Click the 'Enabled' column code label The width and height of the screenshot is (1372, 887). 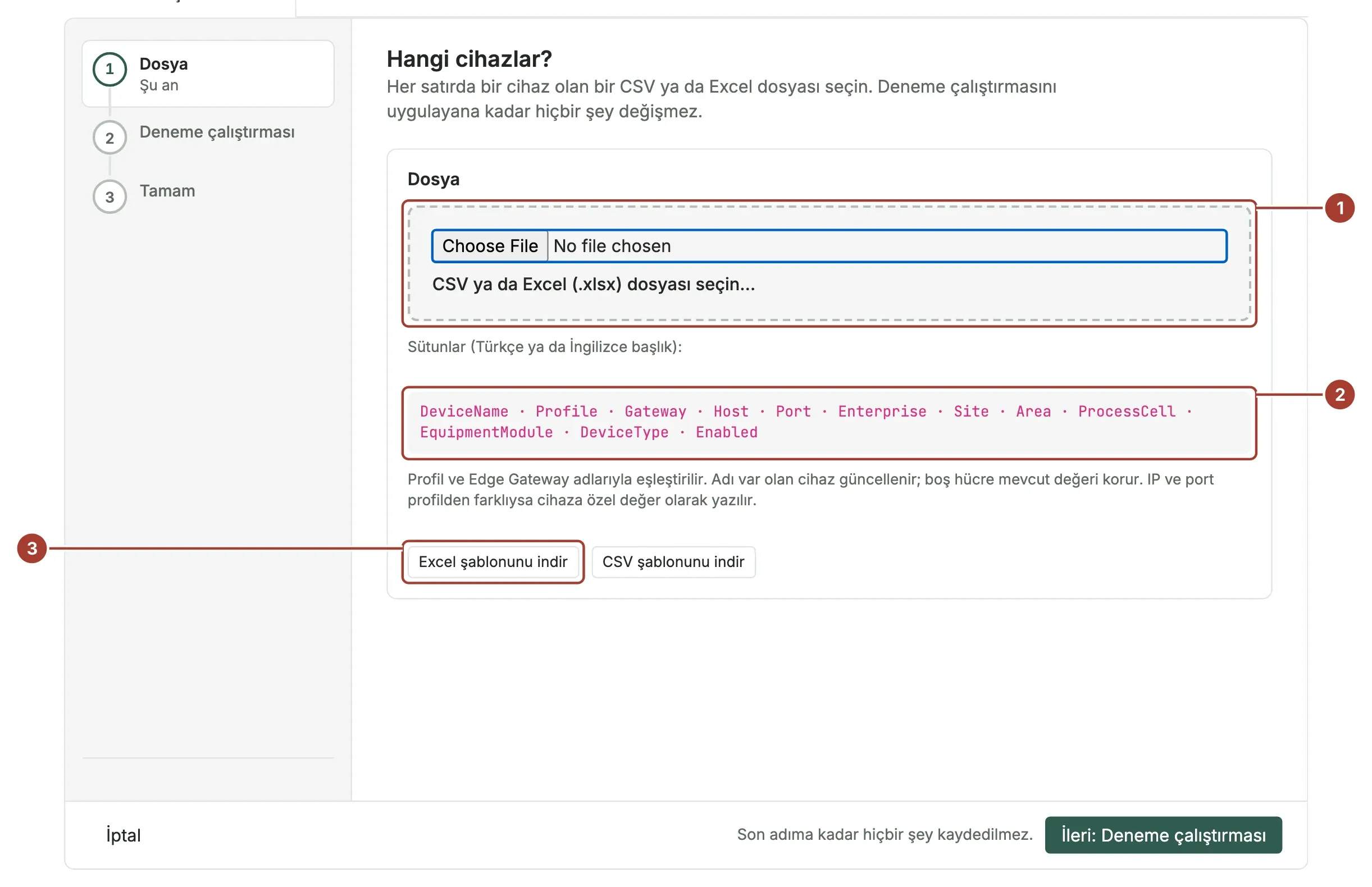[726, 432]
